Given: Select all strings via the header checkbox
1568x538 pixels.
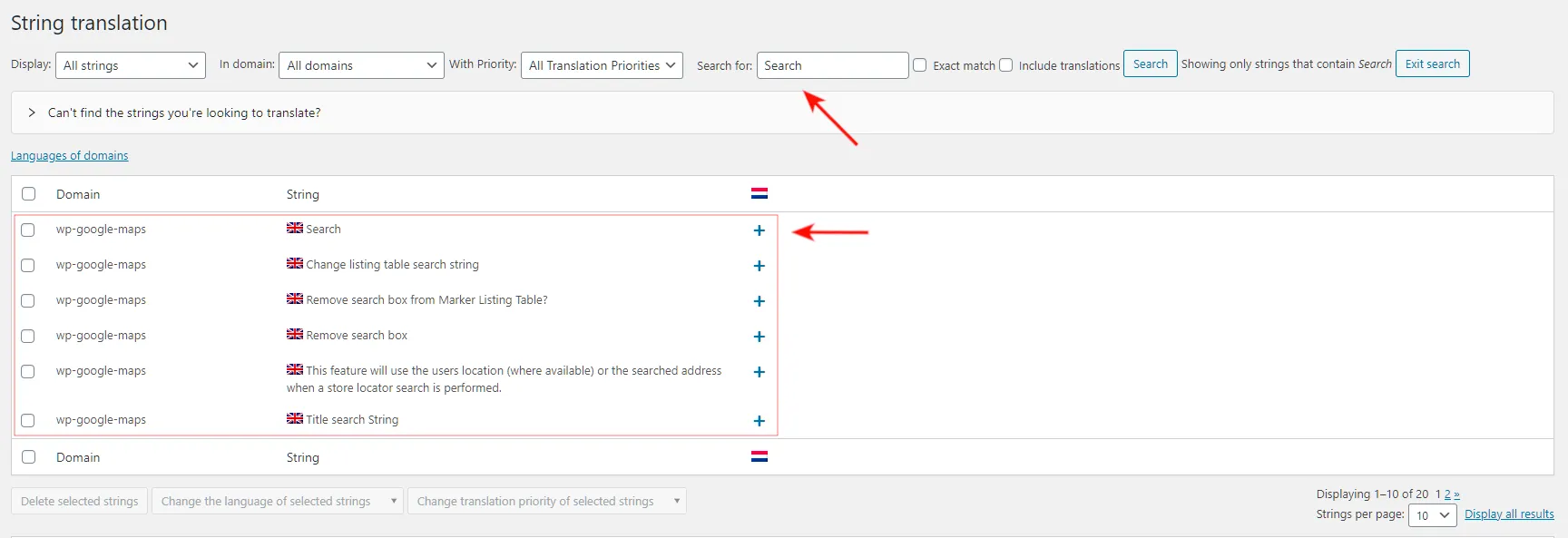Looking at the screenshot, I should coord(29,194).
